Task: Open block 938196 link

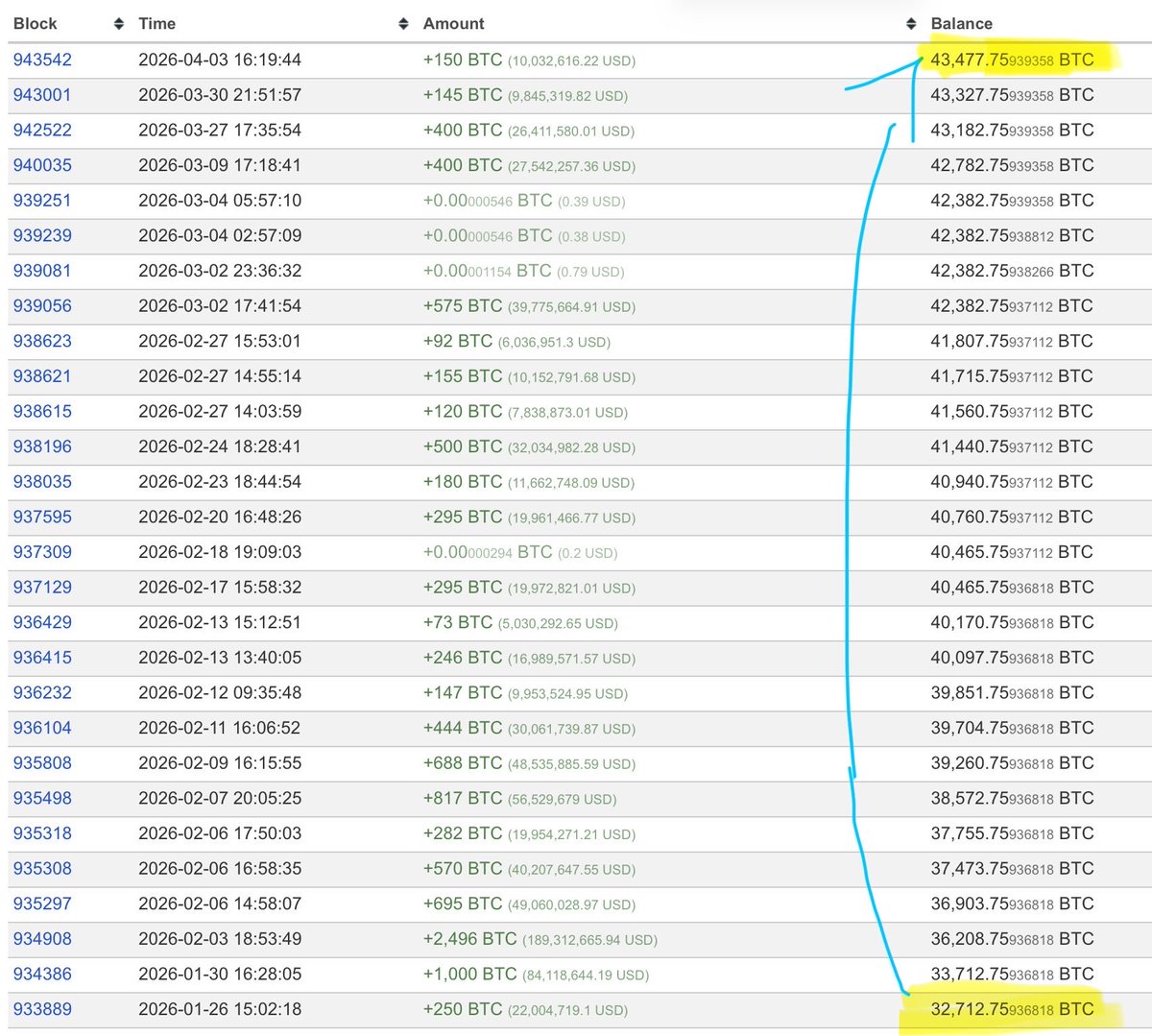Action: [x=42, y=446]
